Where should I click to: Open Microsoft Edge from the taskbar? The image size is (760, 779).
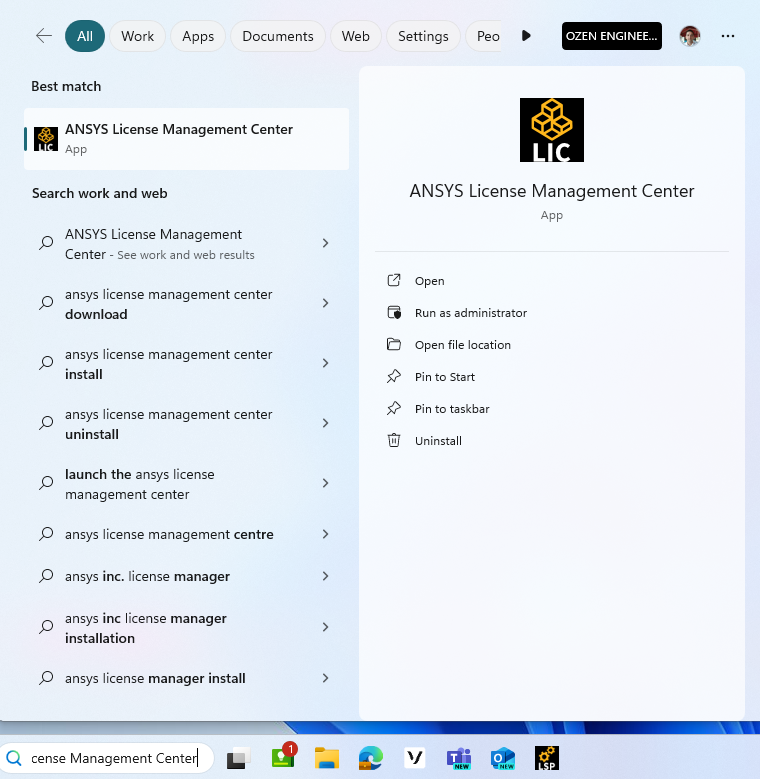(371, 758)
